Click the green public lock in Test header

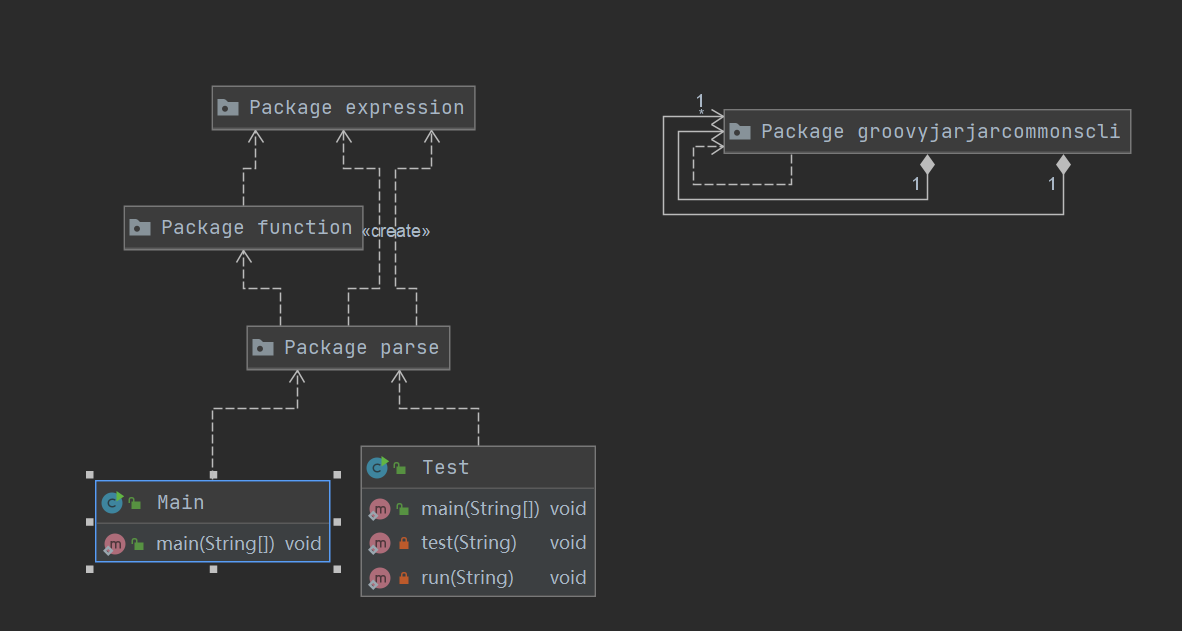coord(400,467)
